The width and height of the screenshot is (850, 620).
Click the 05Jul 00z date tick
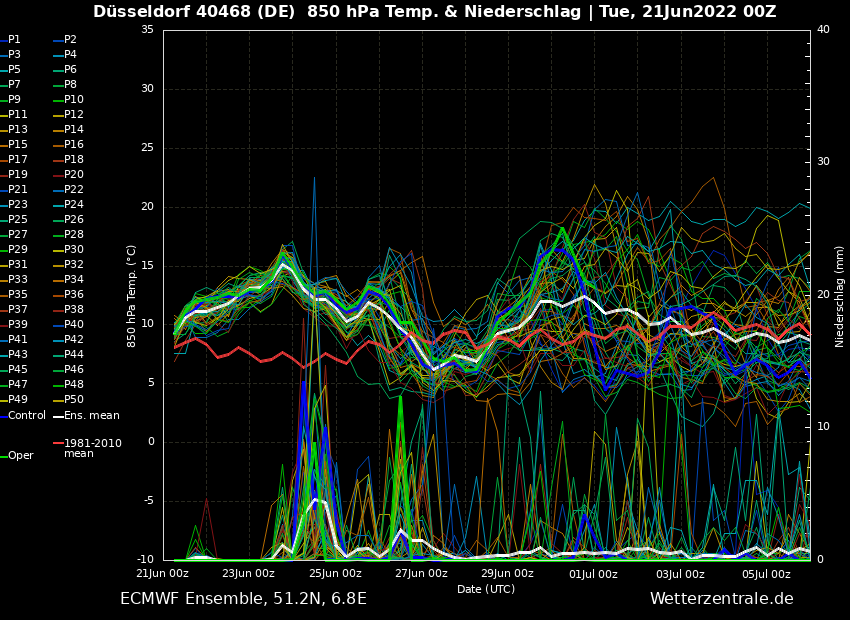coord(766,574)
